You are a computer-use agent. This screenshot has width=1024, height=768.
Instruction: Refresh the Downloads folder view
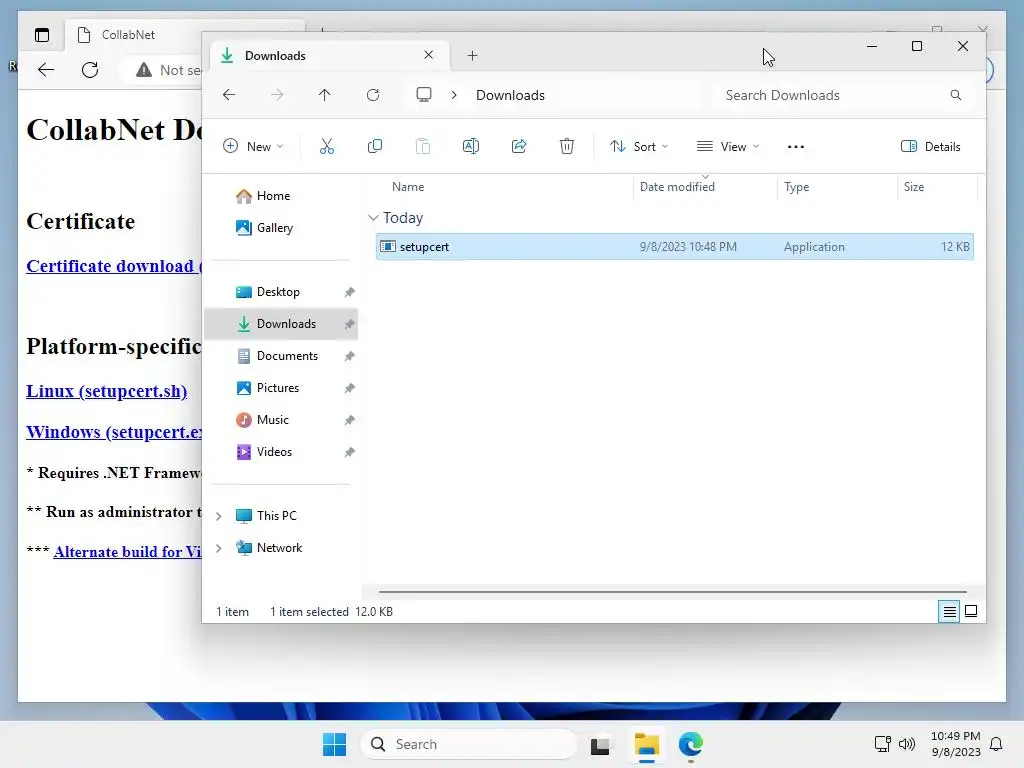(x=373, y=95)
